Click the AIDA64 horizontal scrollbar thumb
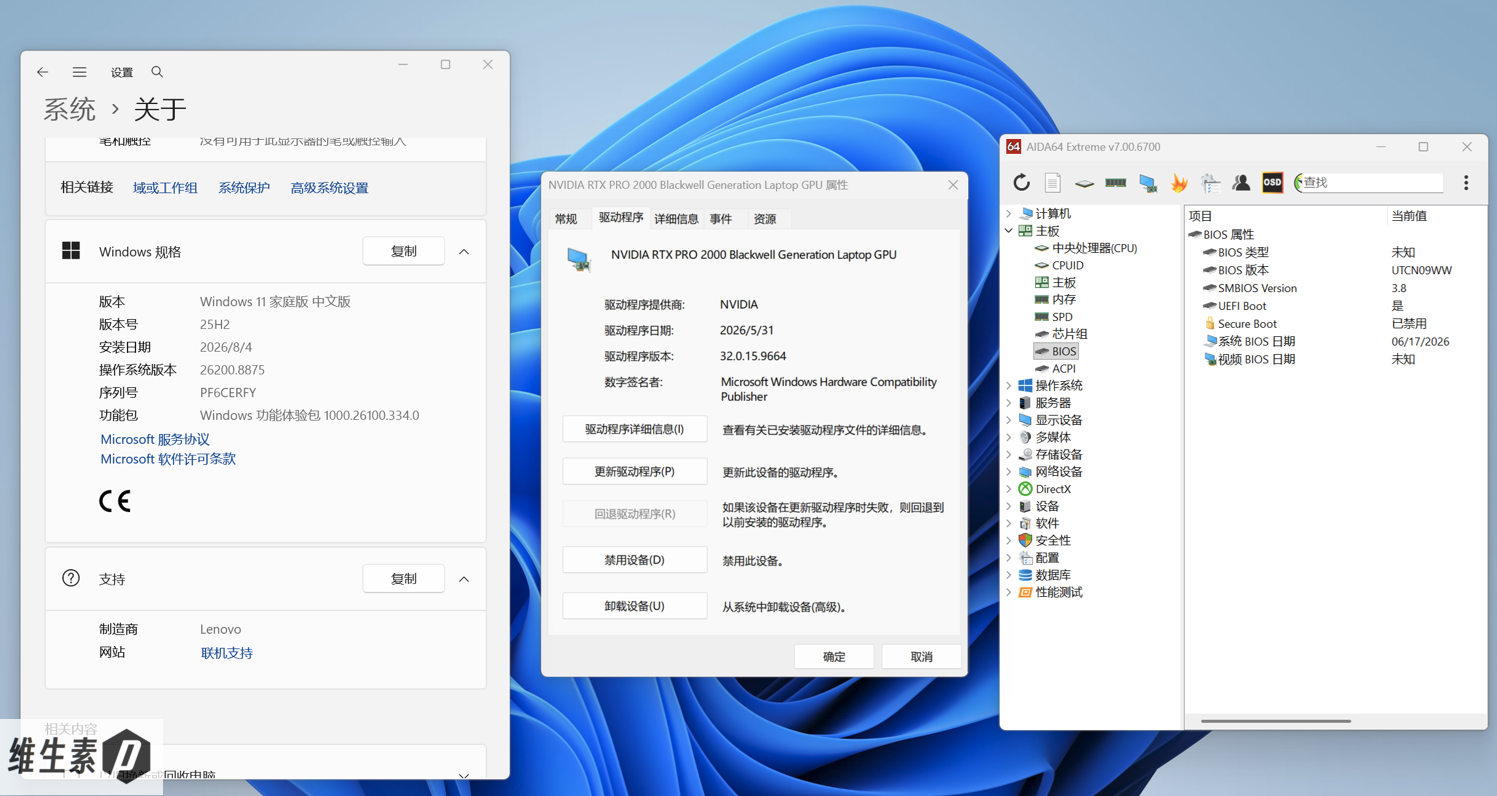The image size is (1497, 796). [x=1276, y=721]
